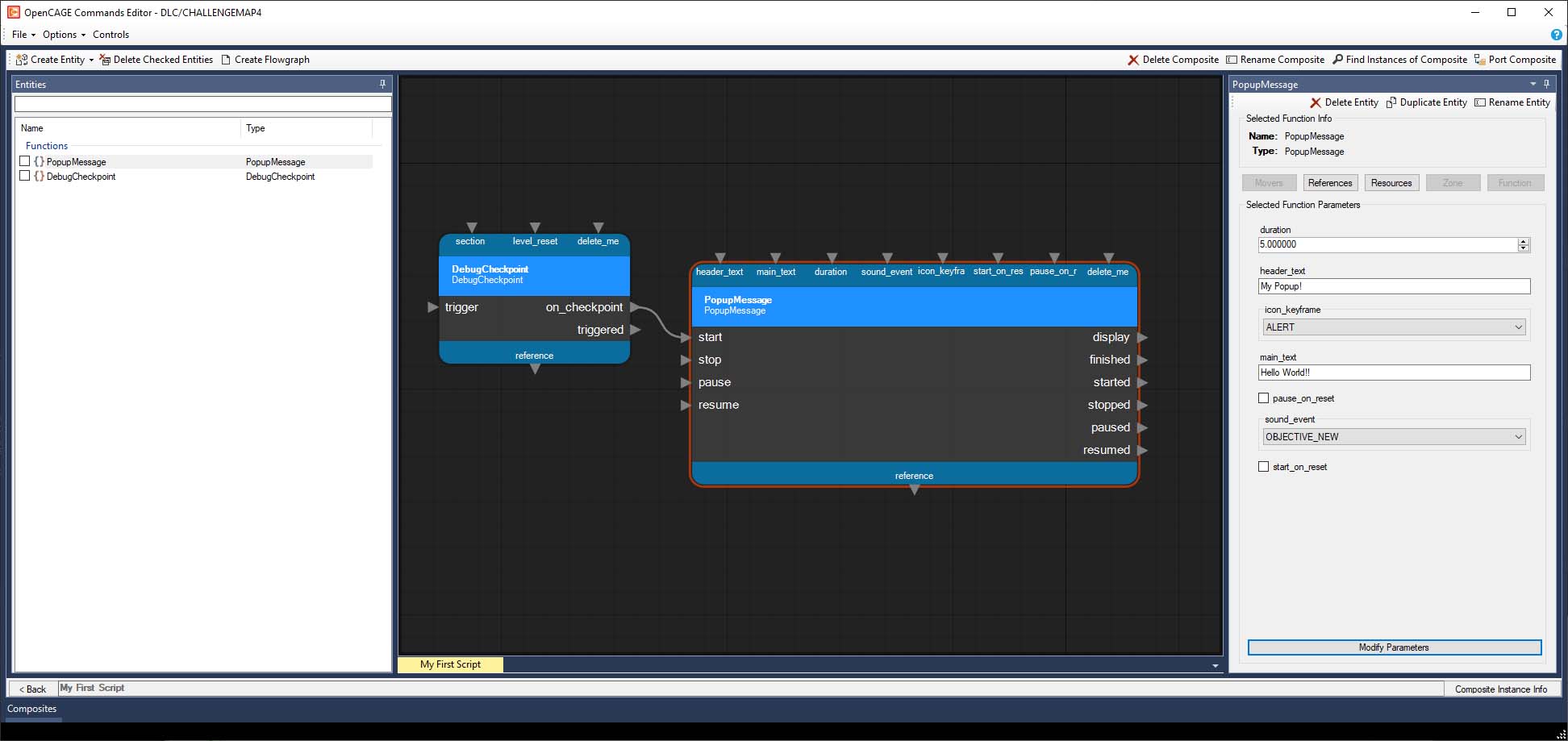
Task: Open the Options menu
Action: pos(63,35)
